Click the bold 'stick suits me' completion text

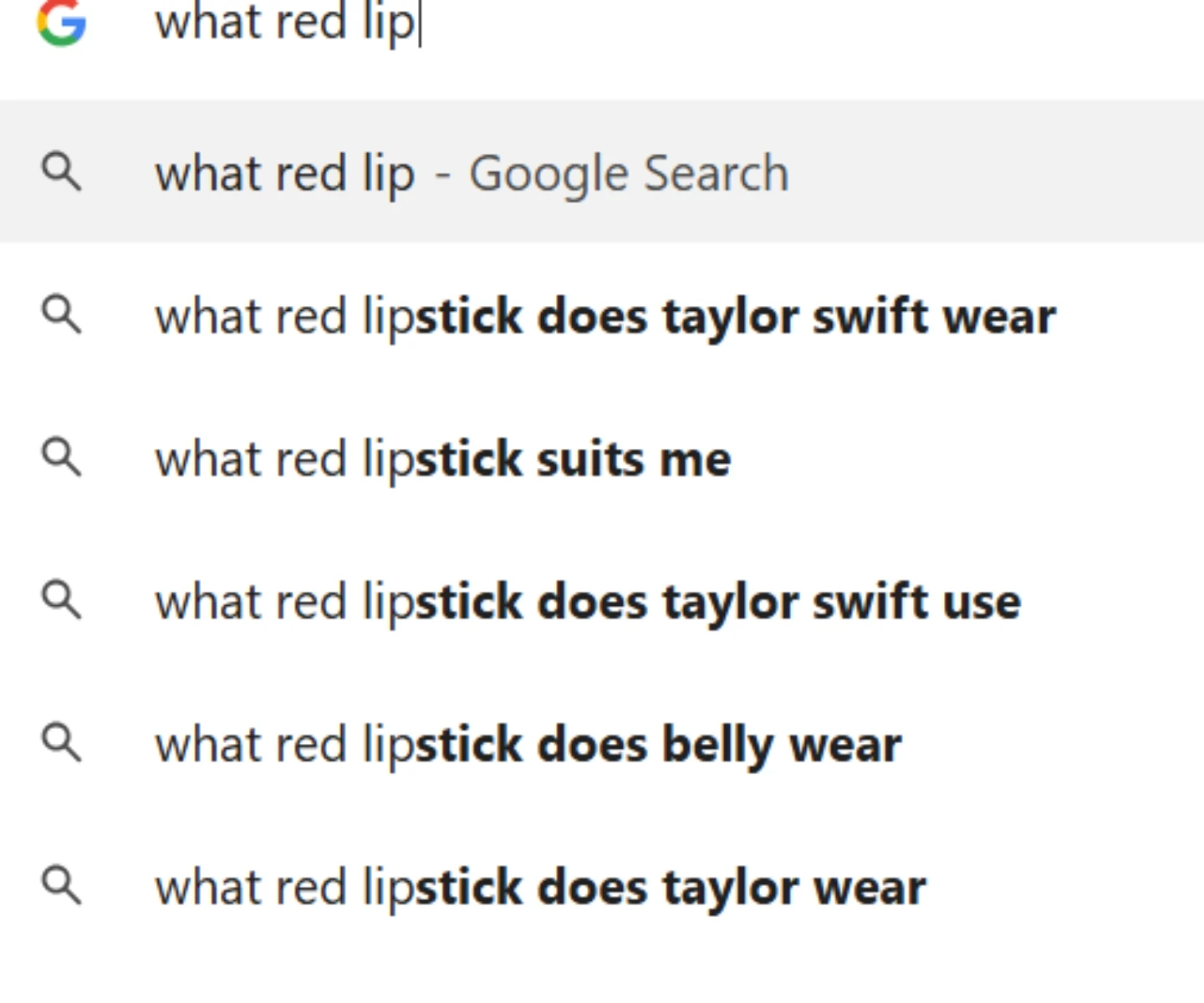573,459
